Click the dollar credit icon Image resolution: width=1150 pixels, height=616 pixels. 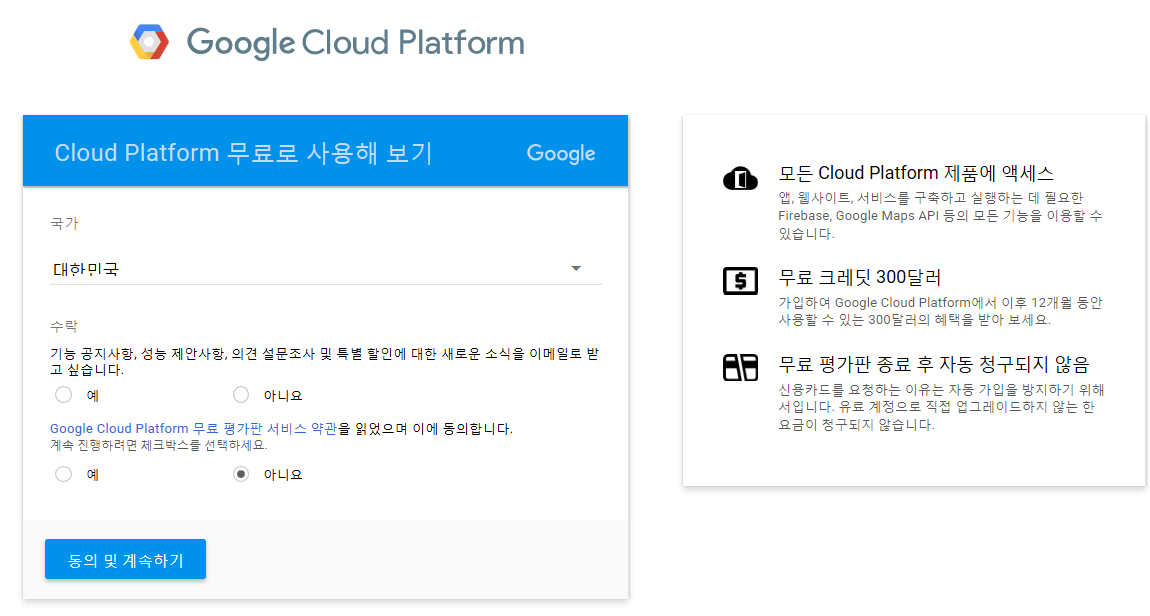coord(740,281)
